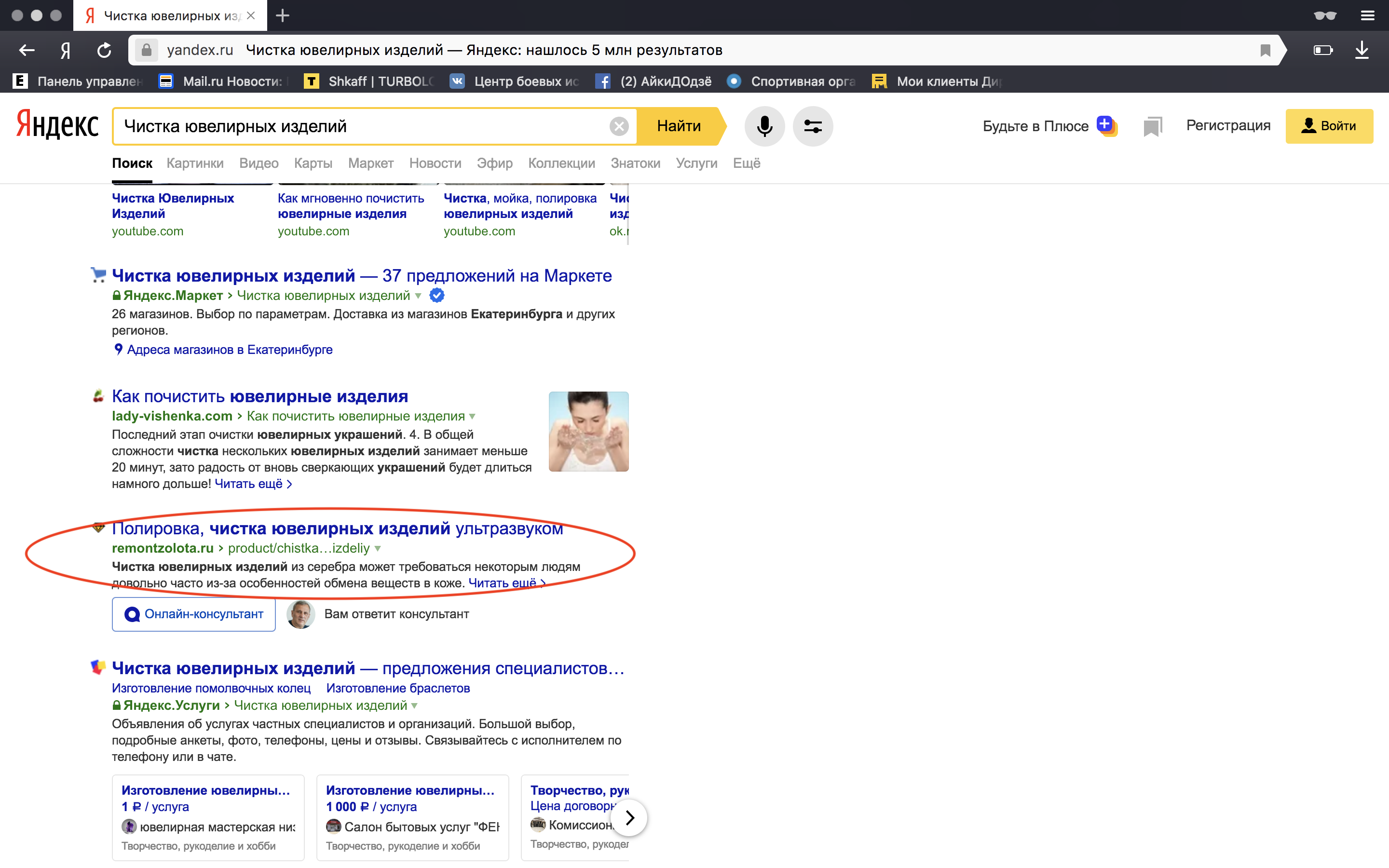
Task: Clear the search field with X icon
Action: pos(619,126)
